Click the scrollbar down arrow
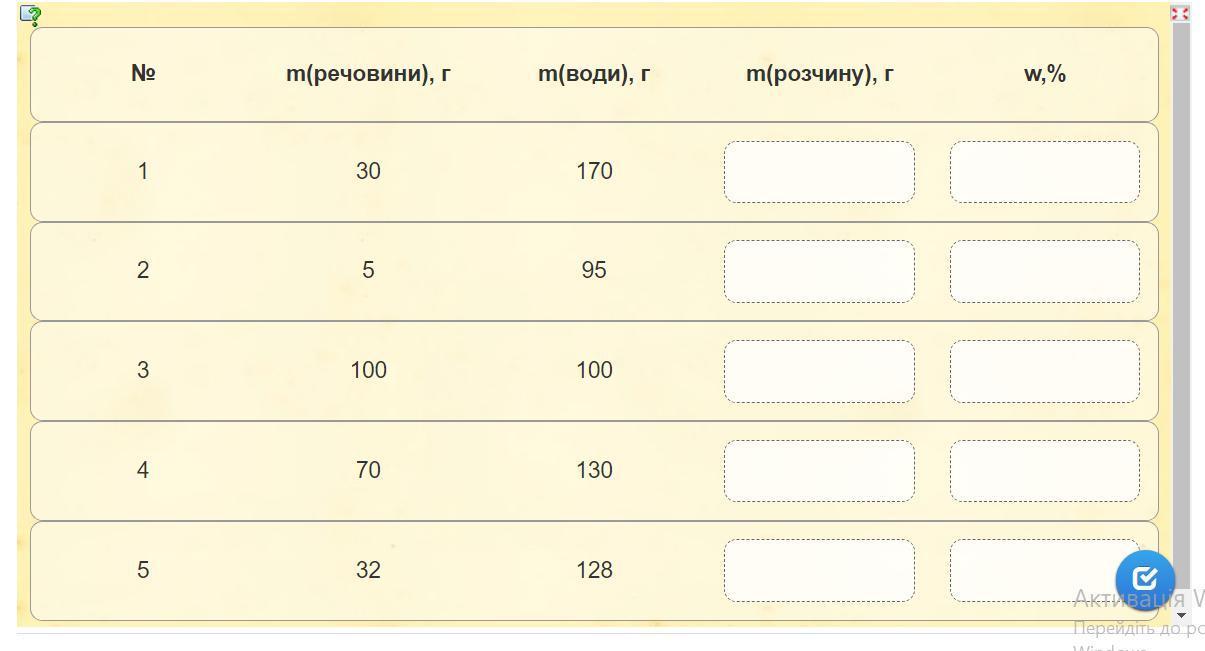Image resolution: width=1205 pixels, height=651 pixels. click(x=1181, y=615)
